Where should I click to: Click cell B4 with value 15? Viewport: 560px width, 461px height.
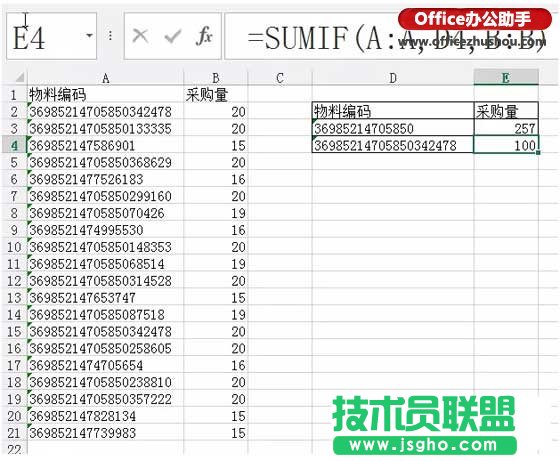click(216, 146)
